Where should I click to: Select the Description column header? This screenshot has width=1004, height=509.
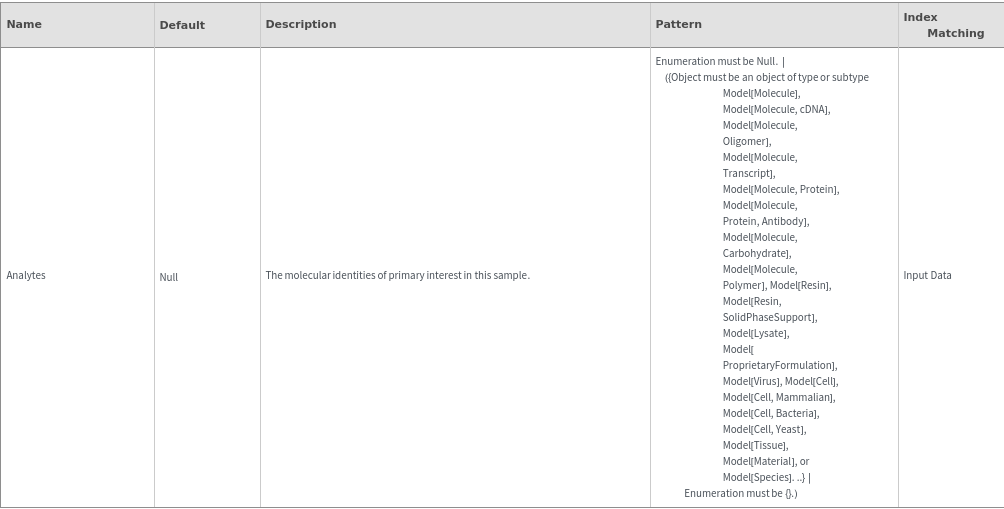point(301,24)
